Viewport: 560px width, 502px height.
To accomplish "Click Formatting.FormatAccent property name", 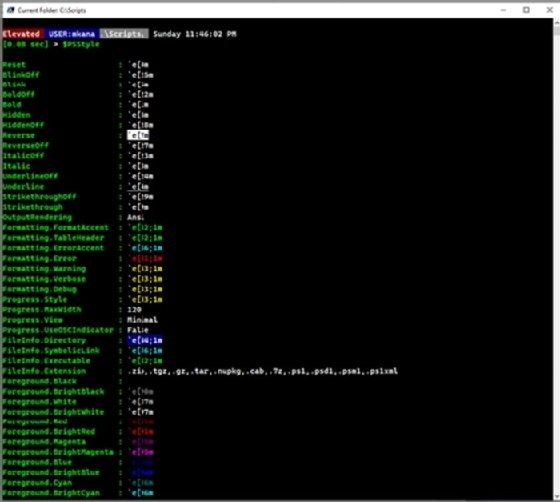I will 55,227.
